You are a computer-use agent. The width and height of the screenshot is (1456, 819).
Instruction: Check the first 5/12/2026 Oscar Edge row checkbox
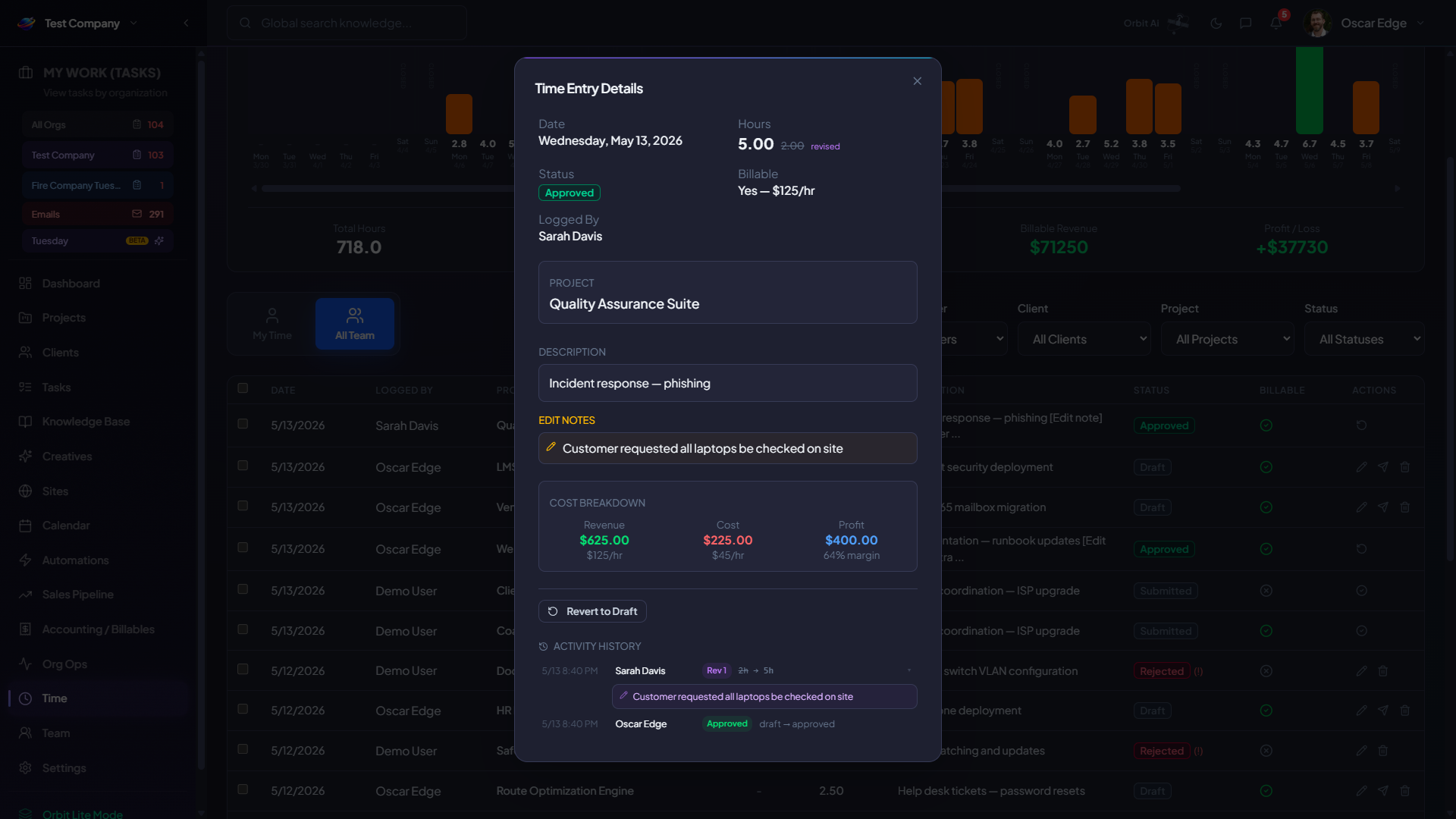point(243,709)
